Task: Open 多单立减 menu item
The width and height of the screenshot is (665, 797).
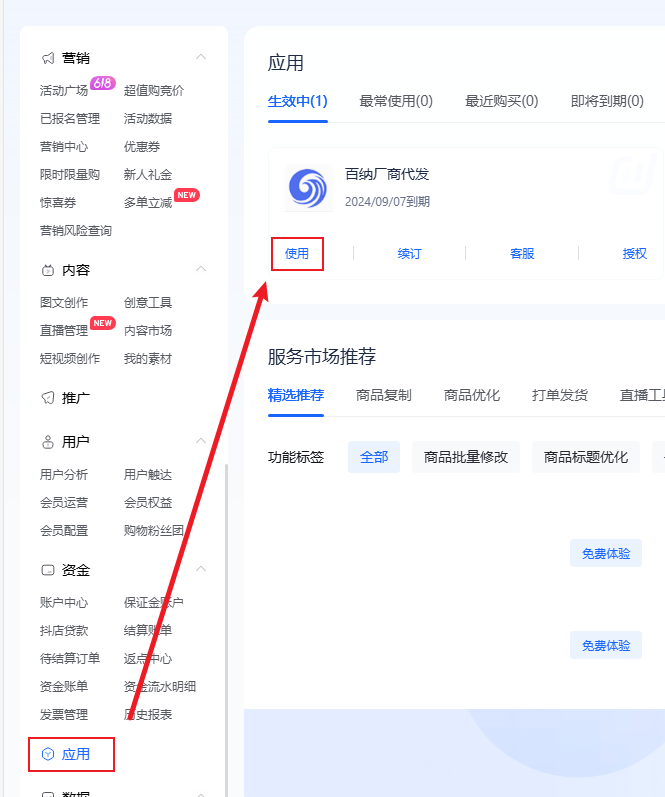Action: pyautogui.click(x=148, y=203)
